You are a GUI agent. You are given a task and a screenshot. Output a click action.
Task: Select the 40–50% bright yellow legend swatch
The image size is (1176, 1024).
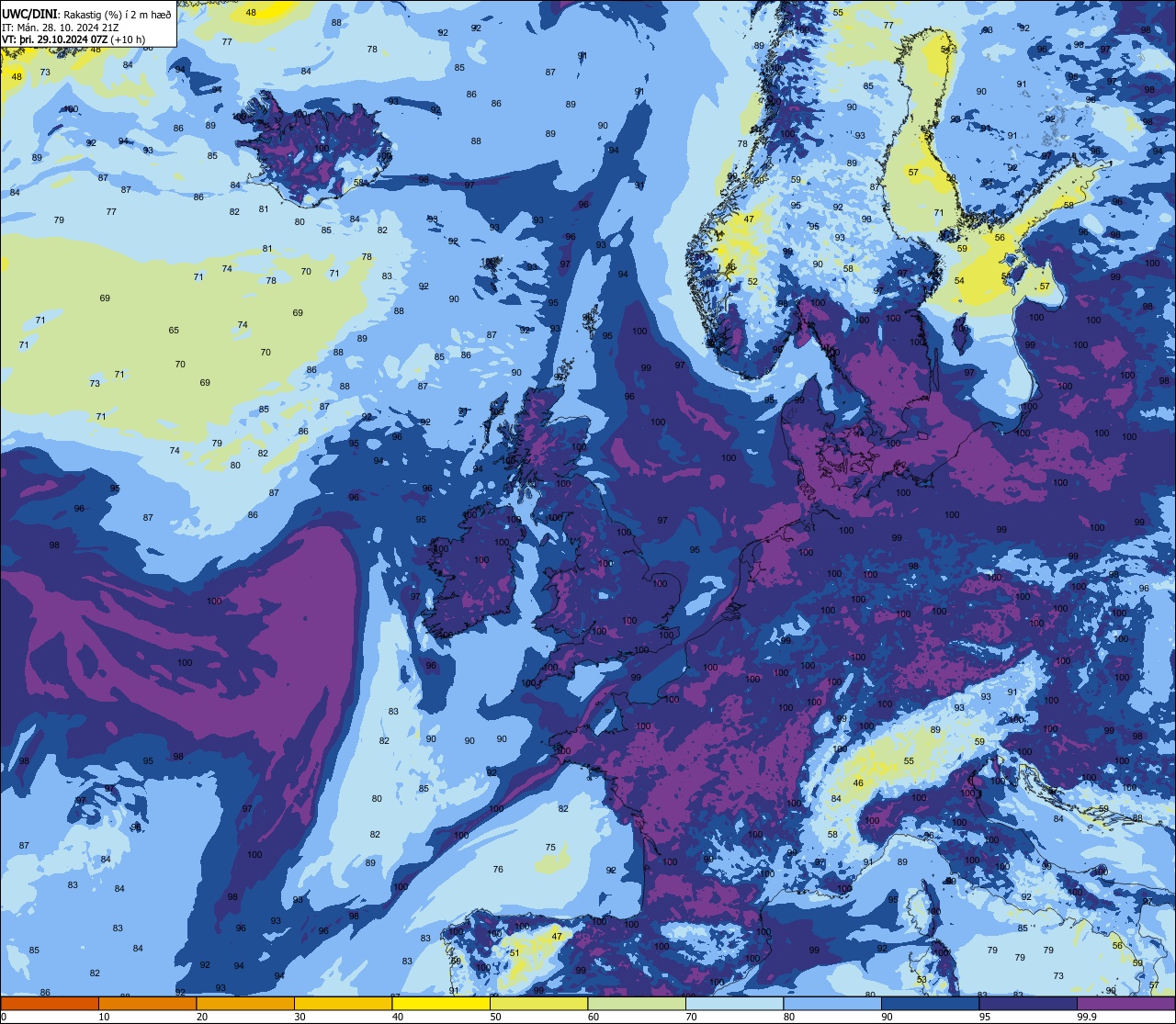441,1003
